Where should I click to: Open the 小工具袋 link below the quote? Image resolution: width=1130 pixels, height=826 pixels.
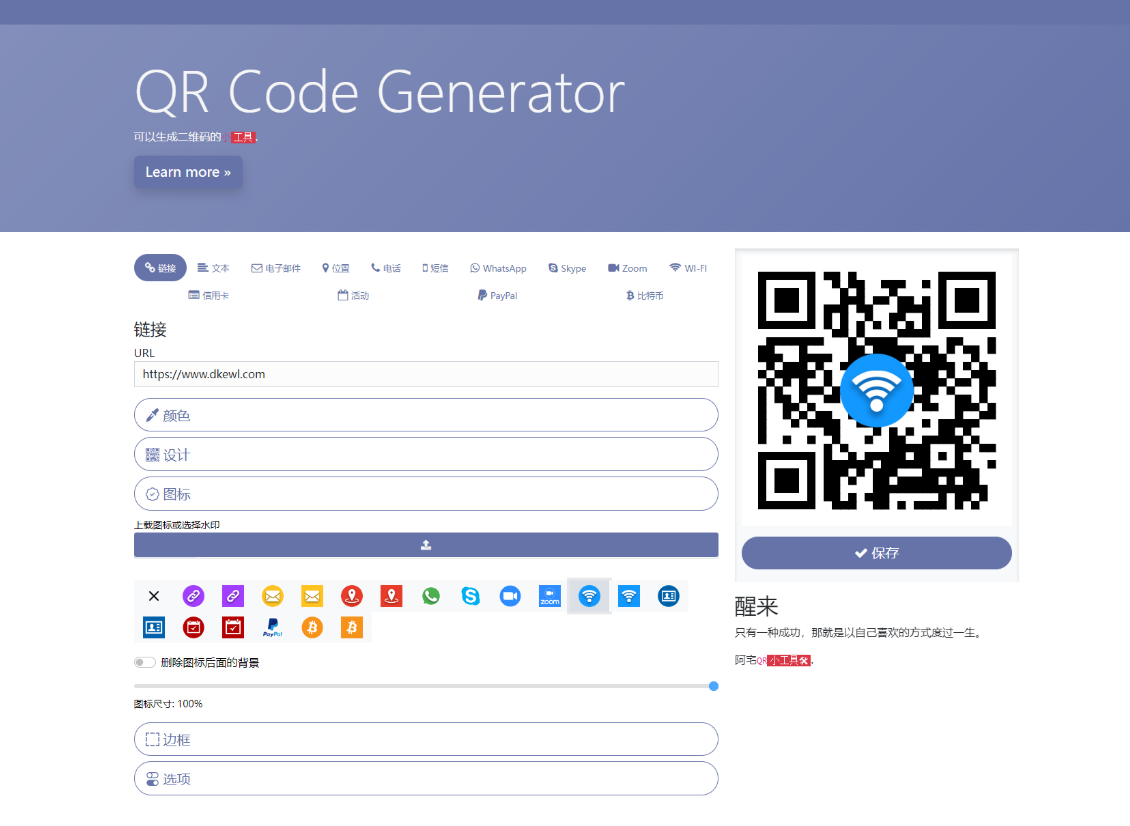(789, 660)
